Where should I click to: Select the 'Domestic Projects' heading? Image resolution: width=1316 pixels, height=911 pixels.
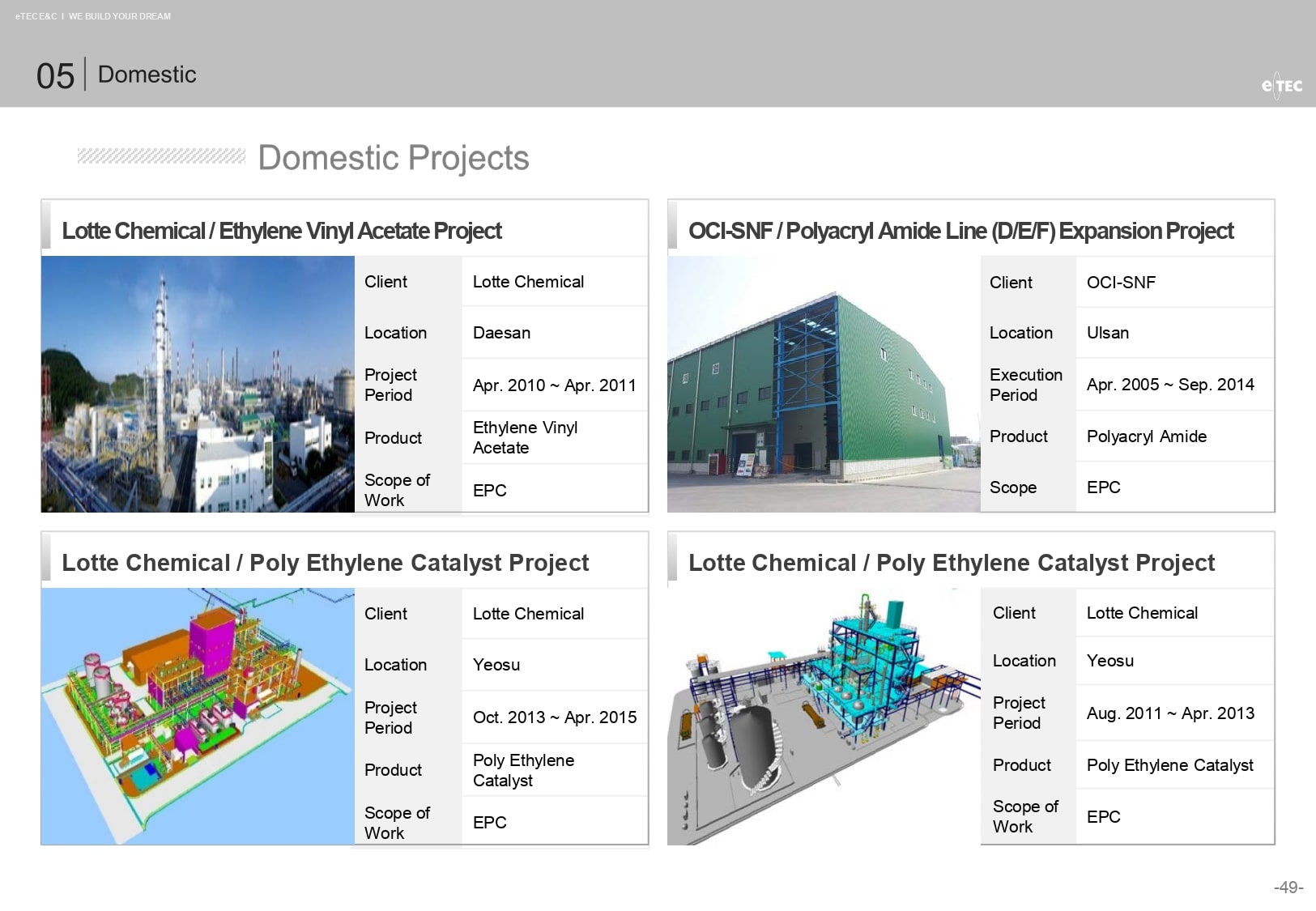(x=394, y=158)
